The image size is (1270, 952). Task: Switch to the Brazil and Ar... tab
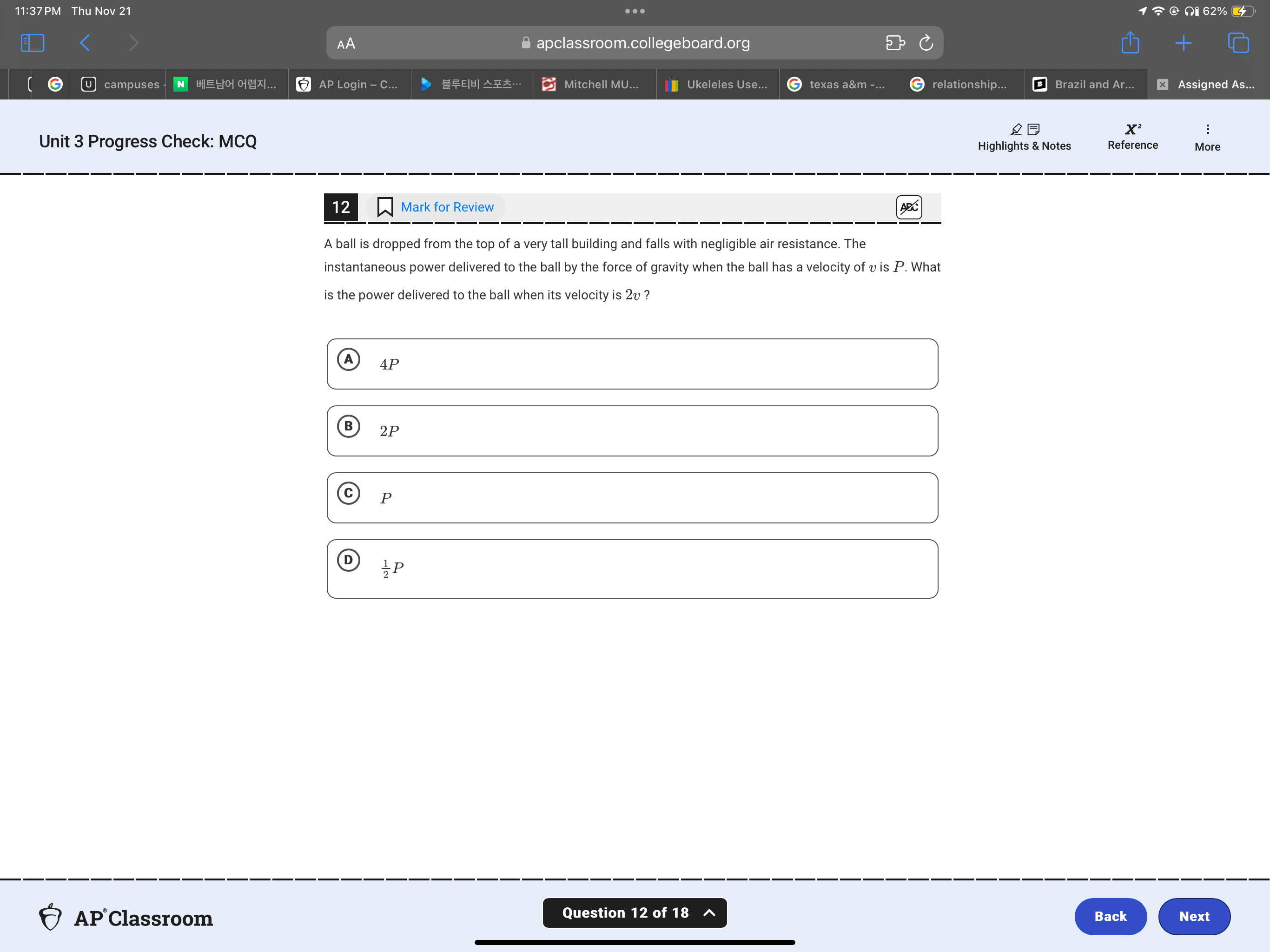[x=1085, y=85]
